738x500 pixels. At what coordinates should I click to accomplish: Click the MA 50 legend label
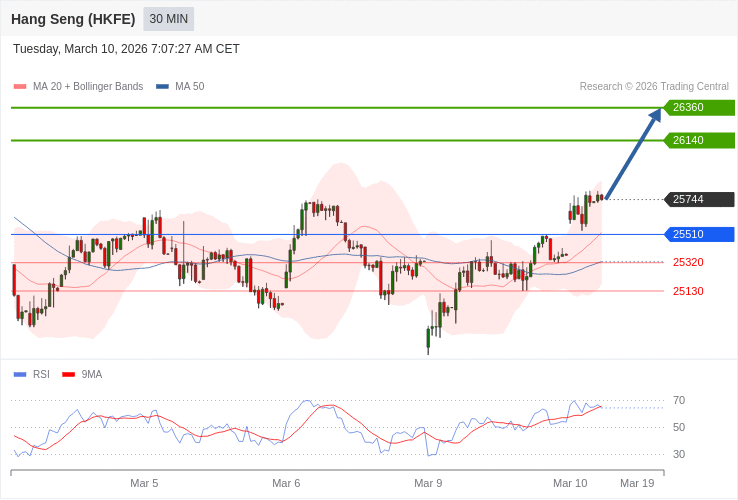coord(189,87)
